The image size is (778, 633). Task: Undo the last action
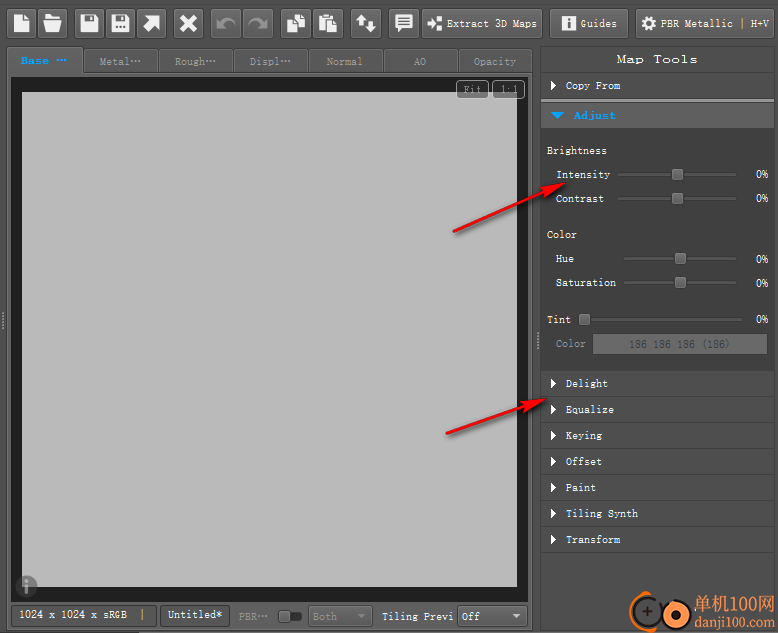tap(226, 23)
